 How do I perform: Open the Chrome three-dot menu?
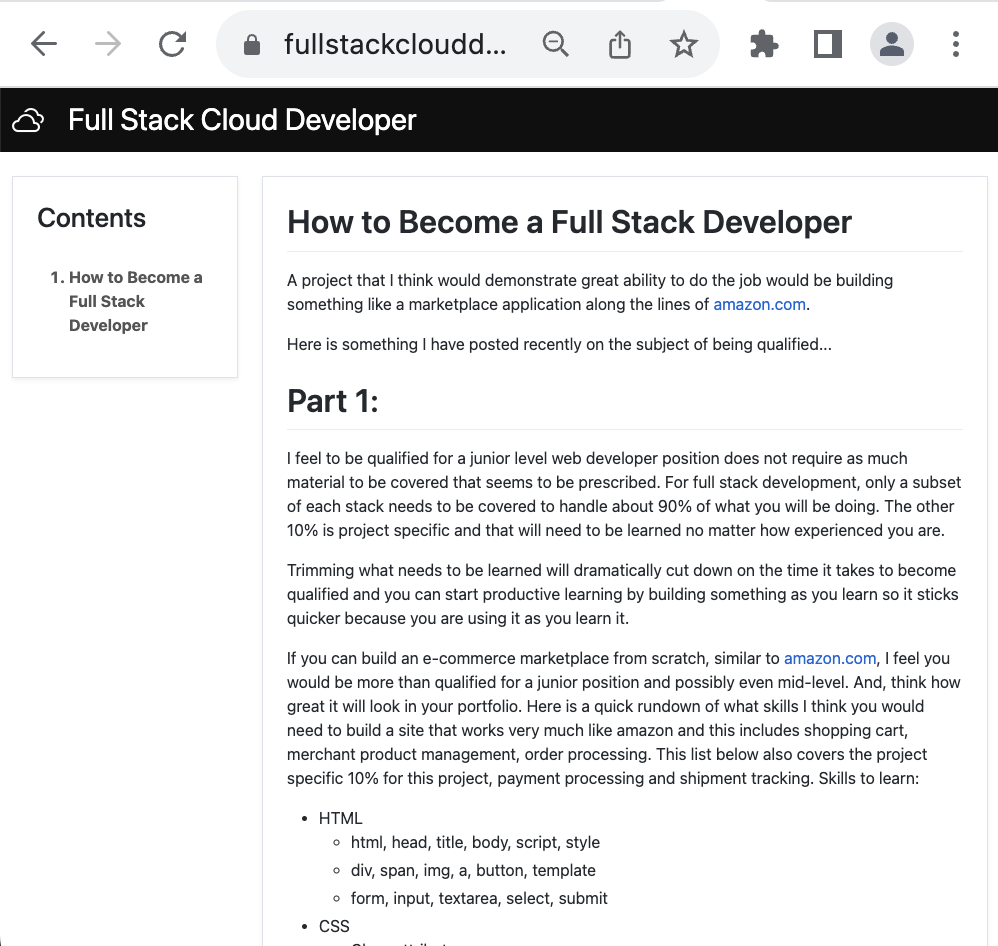[x=956, y=44]
